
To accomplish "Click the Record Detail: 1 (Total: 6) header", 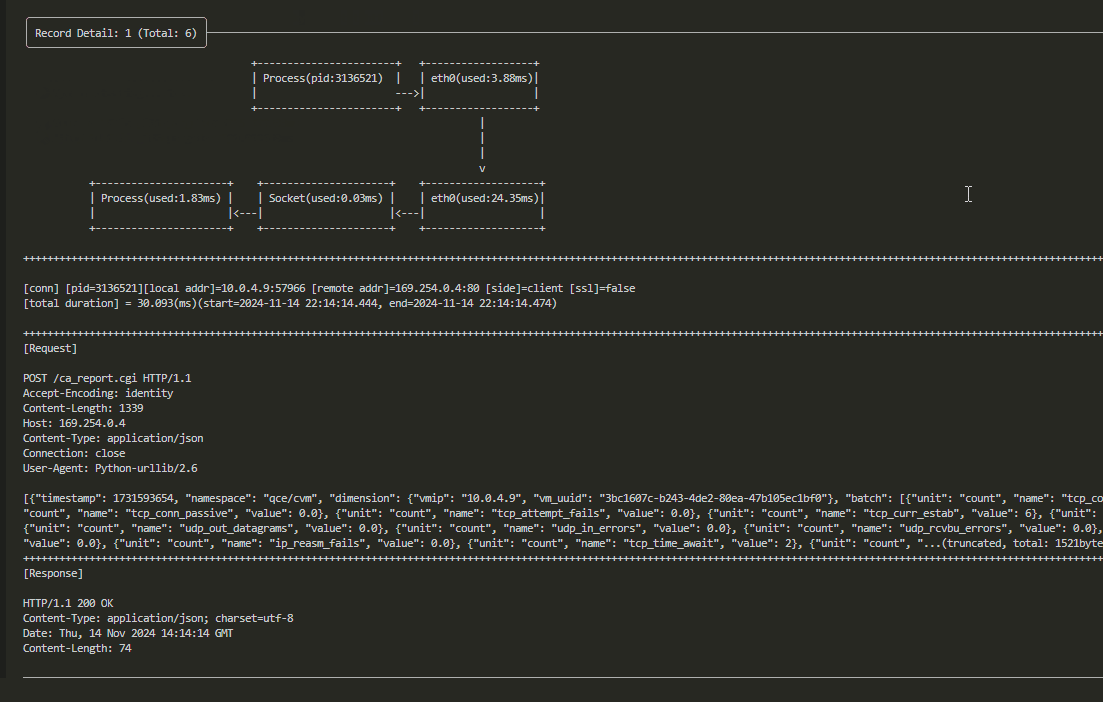I will (x=115, y=32).
